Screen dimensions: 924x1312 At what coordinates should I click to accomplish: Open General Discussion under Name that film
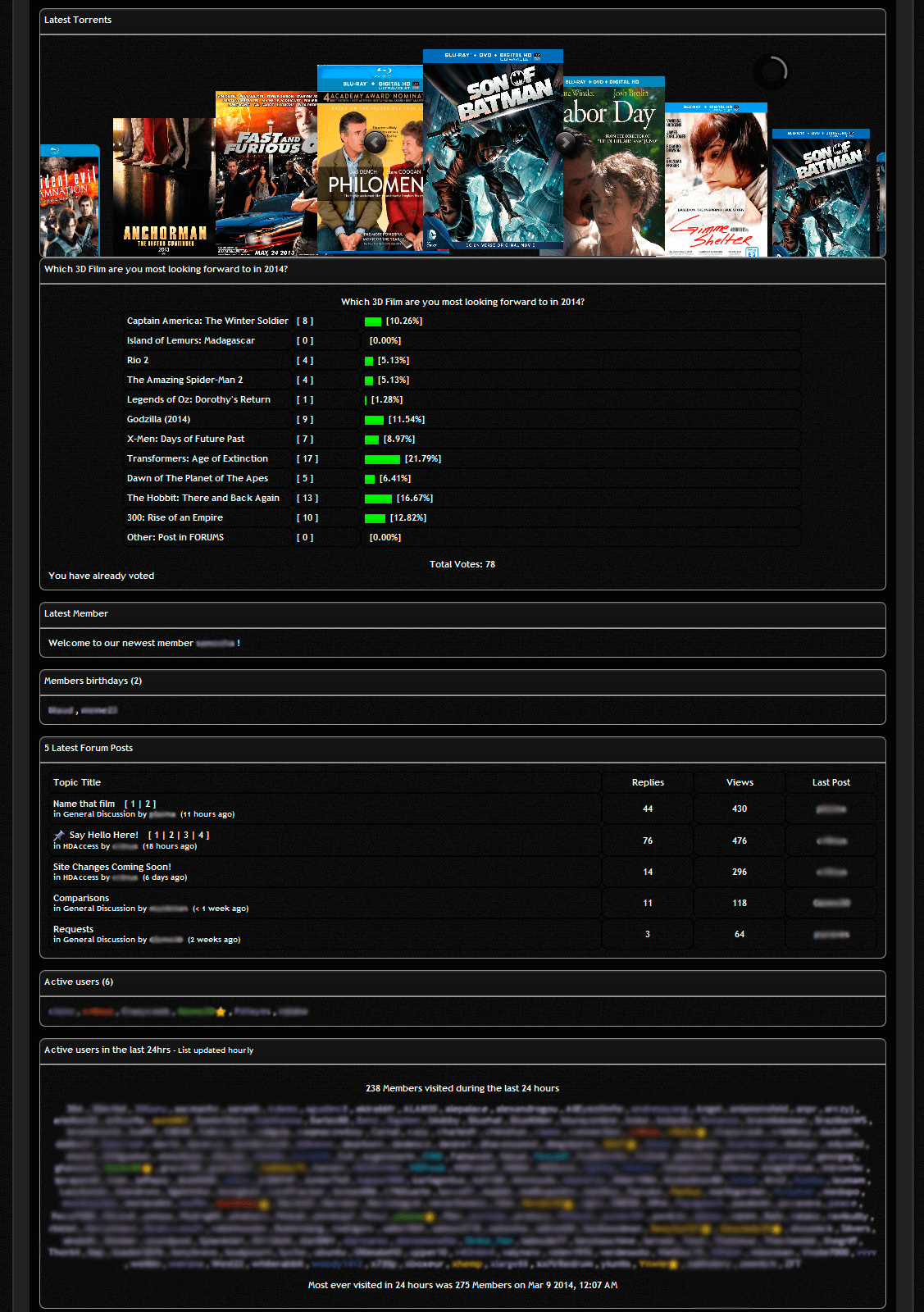[99, 814]
